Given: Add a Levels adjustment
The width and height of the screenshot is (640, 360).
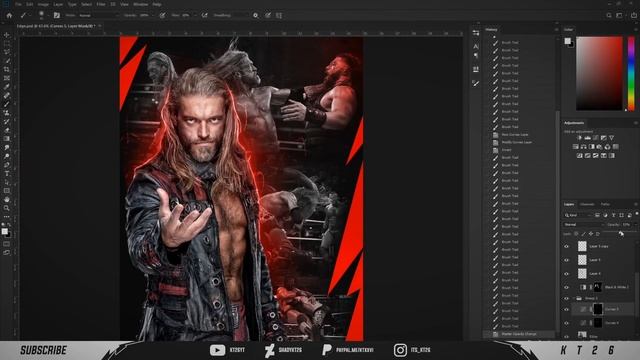Looking at the screenshot, I should pos(587,138).
